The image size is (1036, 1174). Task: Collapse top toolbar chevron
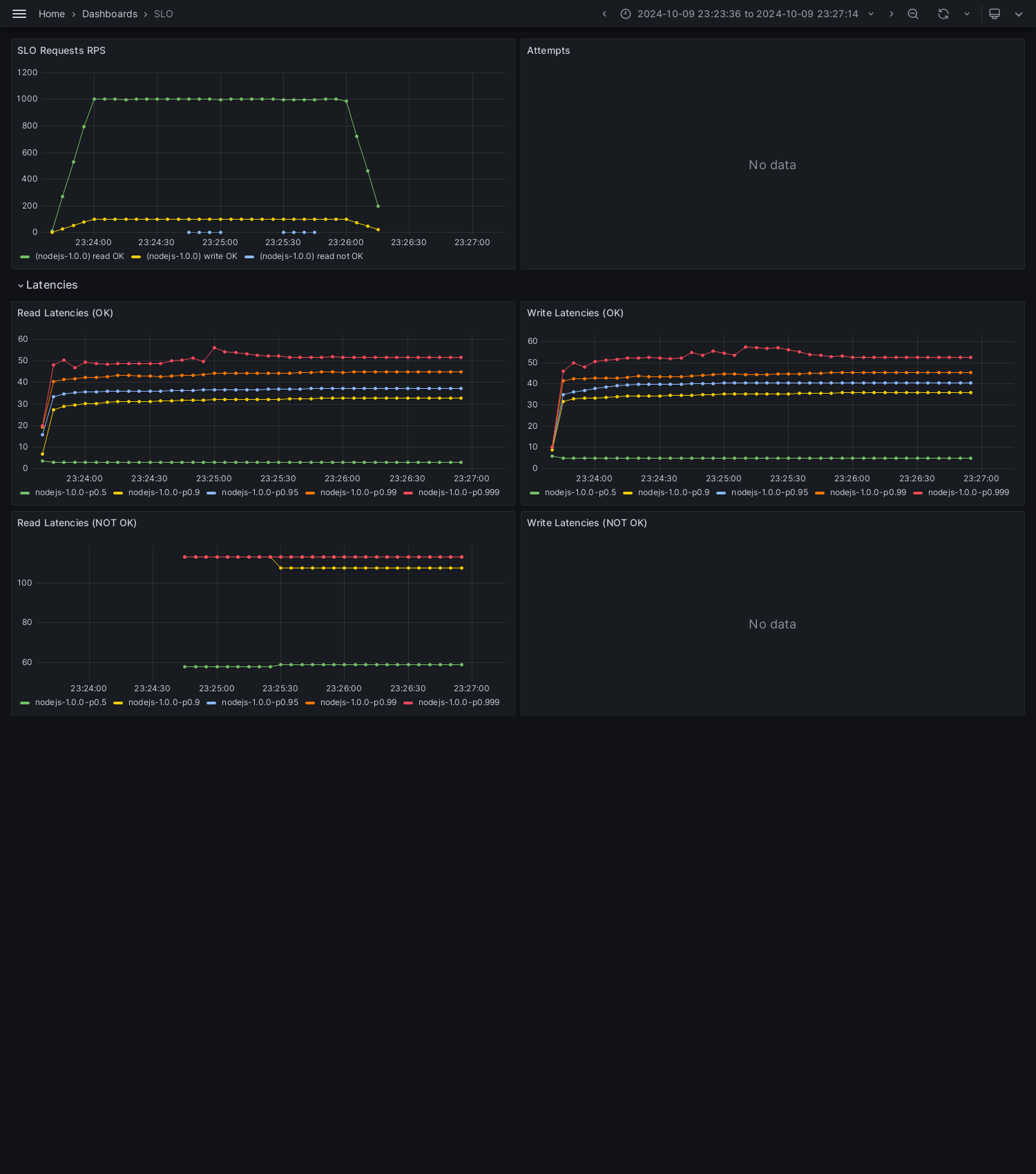(1019, 14)
